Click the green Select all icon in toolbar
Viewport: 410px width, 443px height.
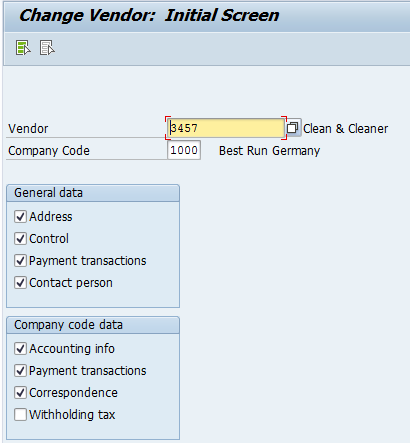coord(23,48)
